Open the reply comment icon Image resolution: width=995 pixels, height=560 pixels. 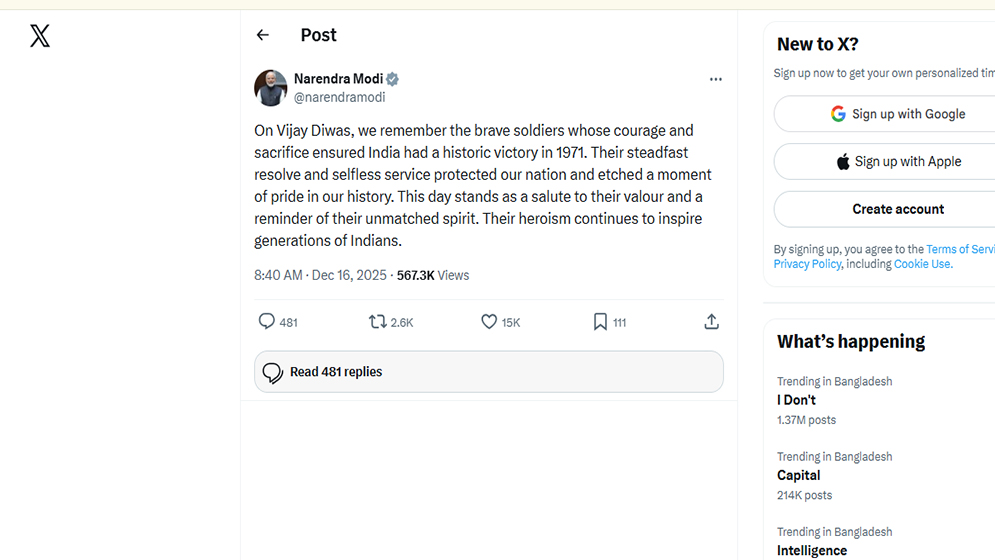[267, 321]
